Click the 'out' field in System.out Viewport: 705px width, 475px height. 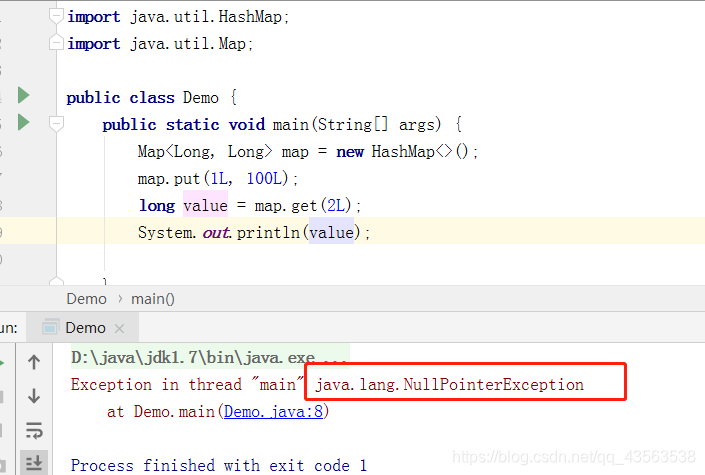[x=215, y=233]
